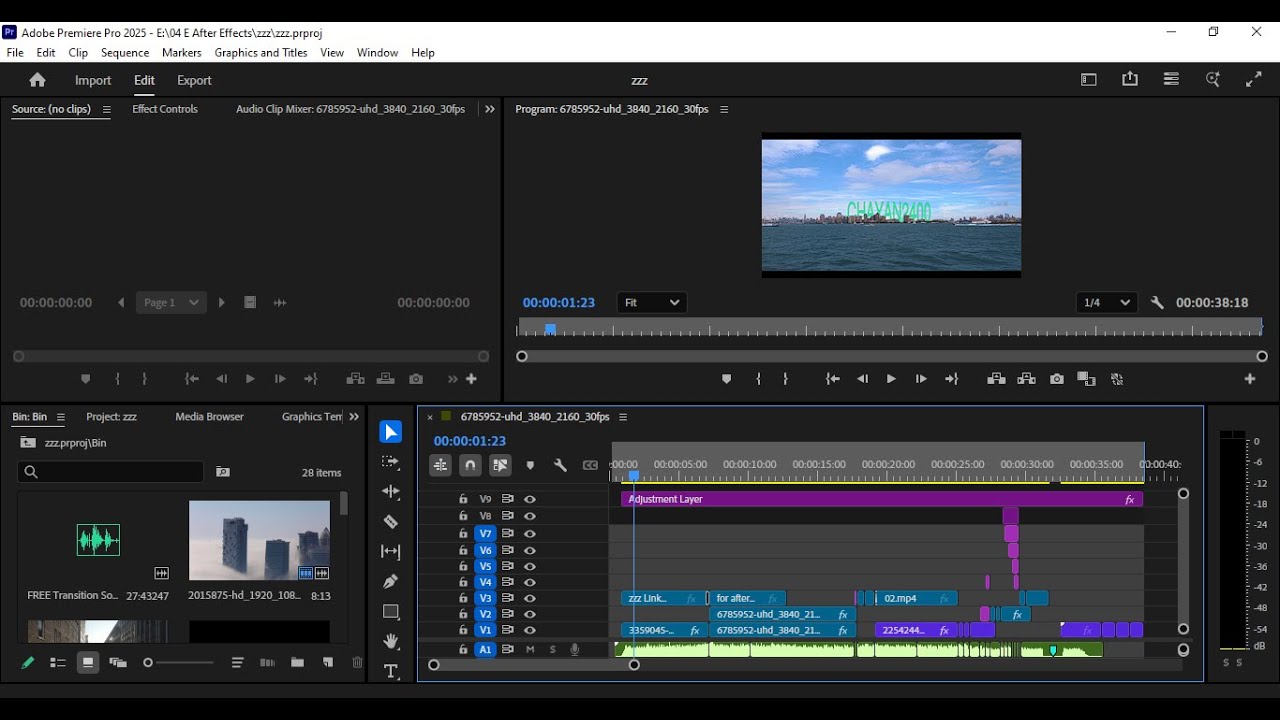Screen dimensions: 1280x720
Task: Choose the Rectangle tool
Action: 391,611
